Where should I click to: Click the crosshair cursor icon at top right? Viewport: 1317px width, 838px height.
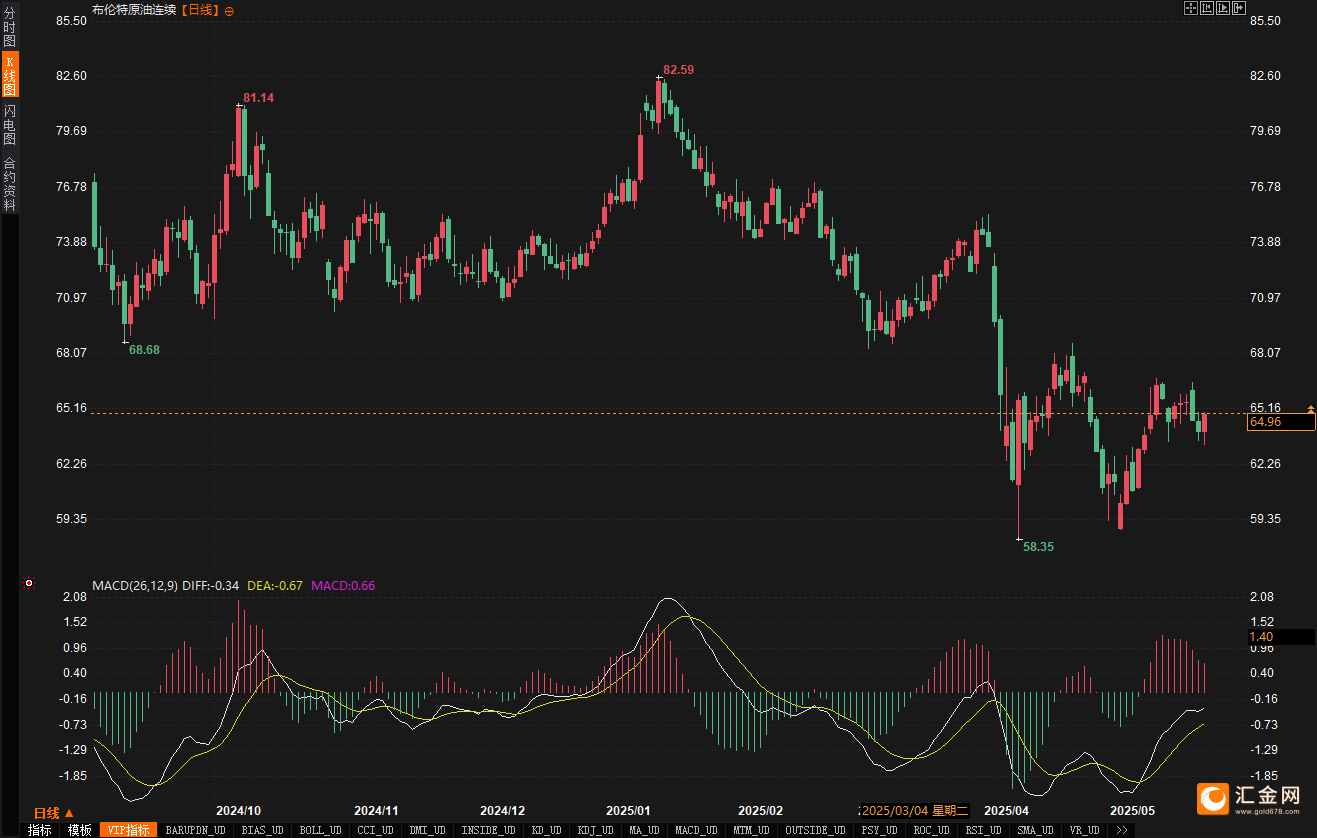pyautogui.click(x=1191, y=8)
